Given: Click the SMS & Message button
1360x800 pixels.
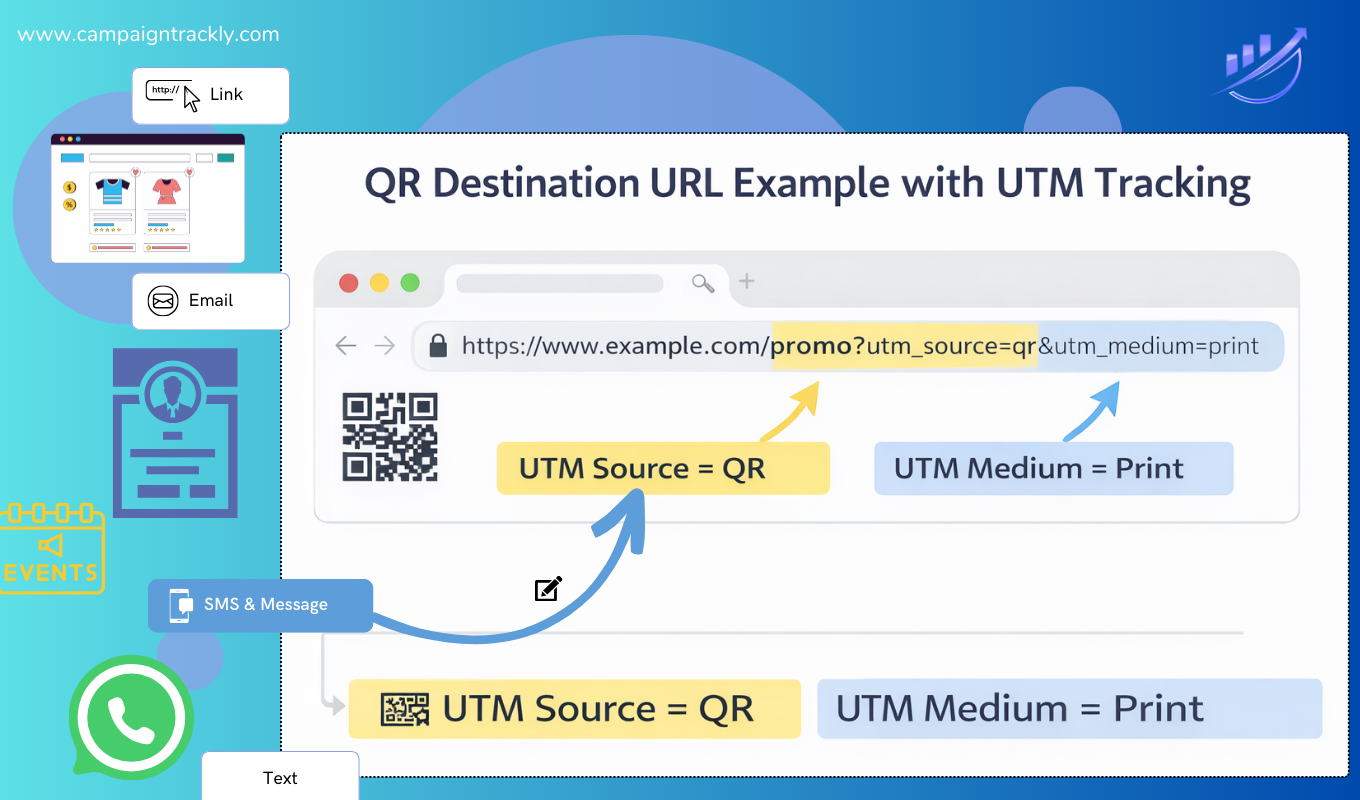Looking at the screenshot, I should (260, 605).
